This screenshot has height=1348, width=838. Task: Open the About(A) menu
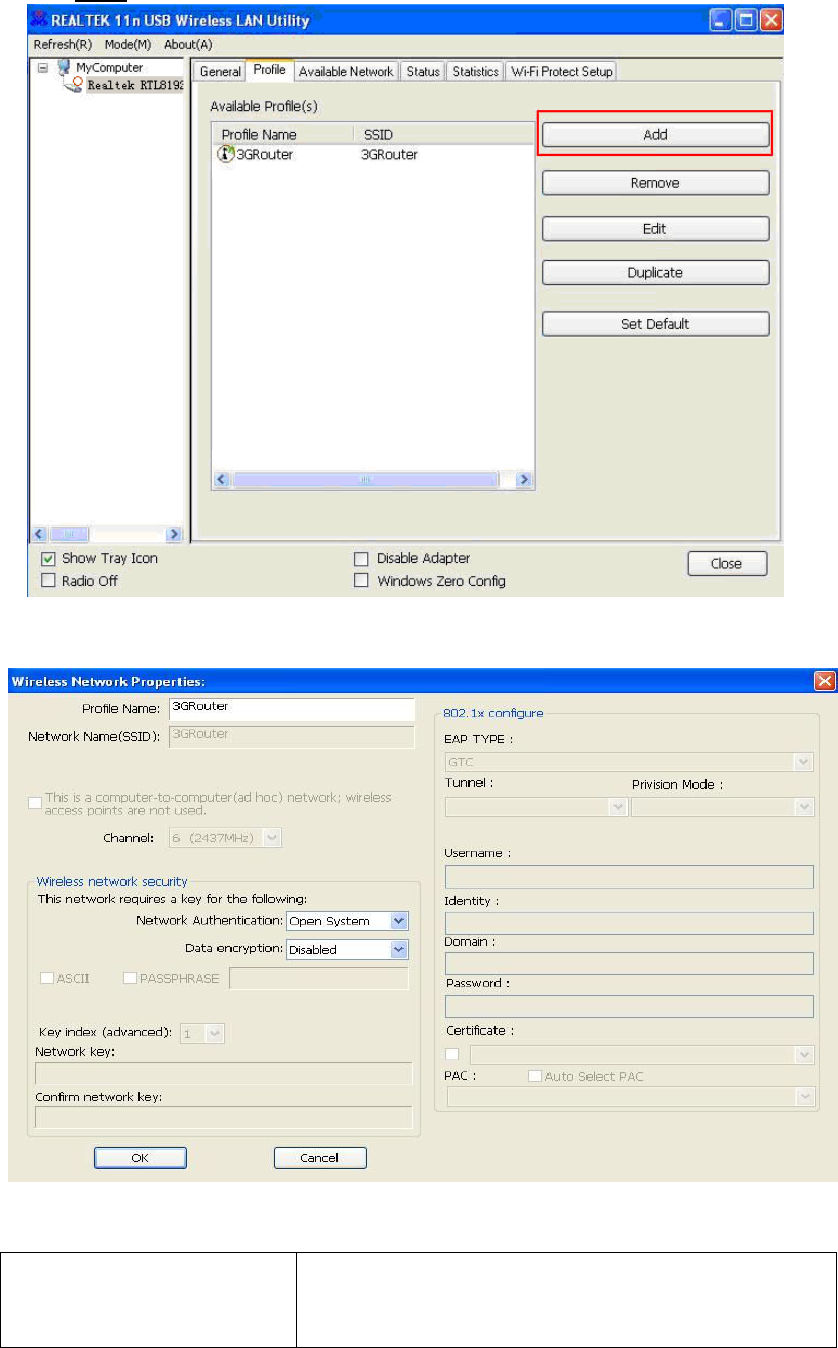(188, 45)
